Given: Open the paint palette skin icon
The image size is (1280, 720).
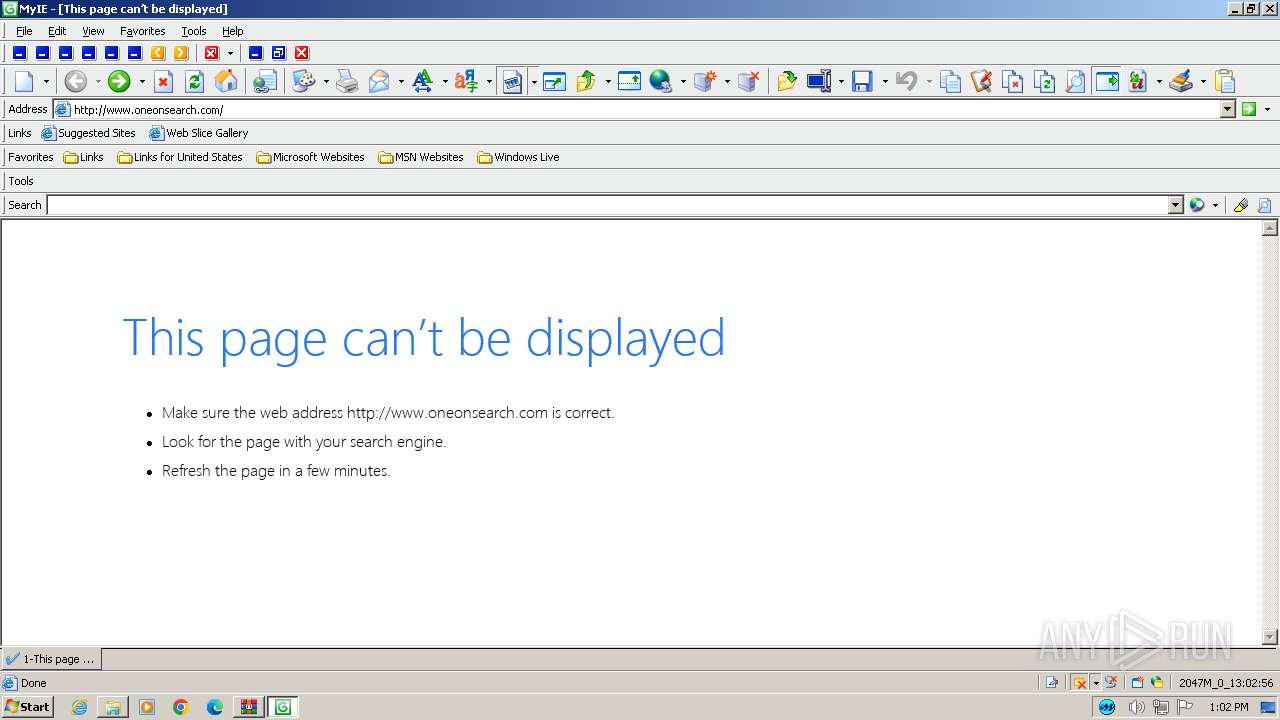Looking at the screenshot, I should (303, 81).
